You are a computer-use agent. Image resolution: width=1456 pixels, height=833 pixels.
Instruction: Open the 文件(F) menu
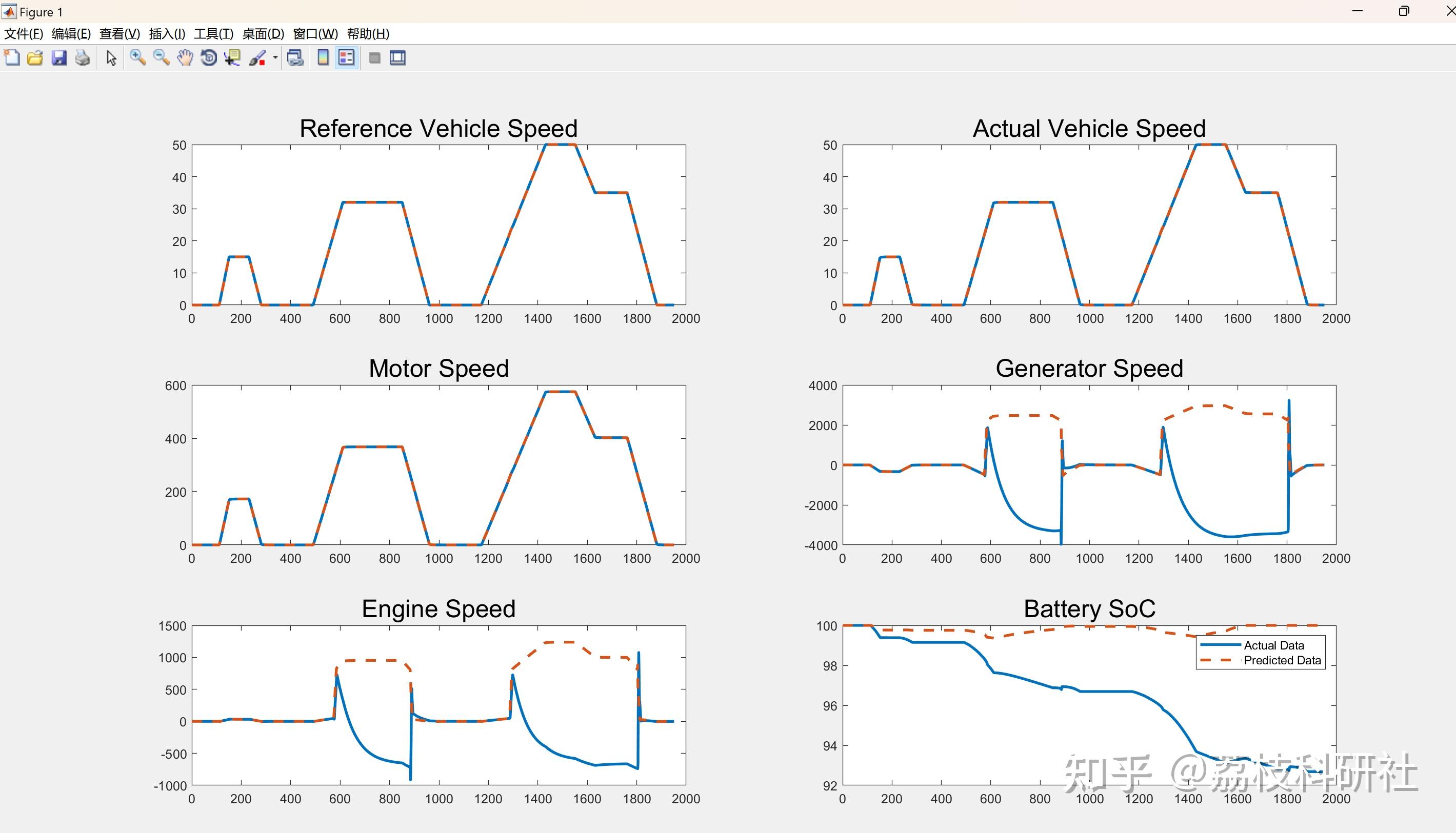[24, 34]
